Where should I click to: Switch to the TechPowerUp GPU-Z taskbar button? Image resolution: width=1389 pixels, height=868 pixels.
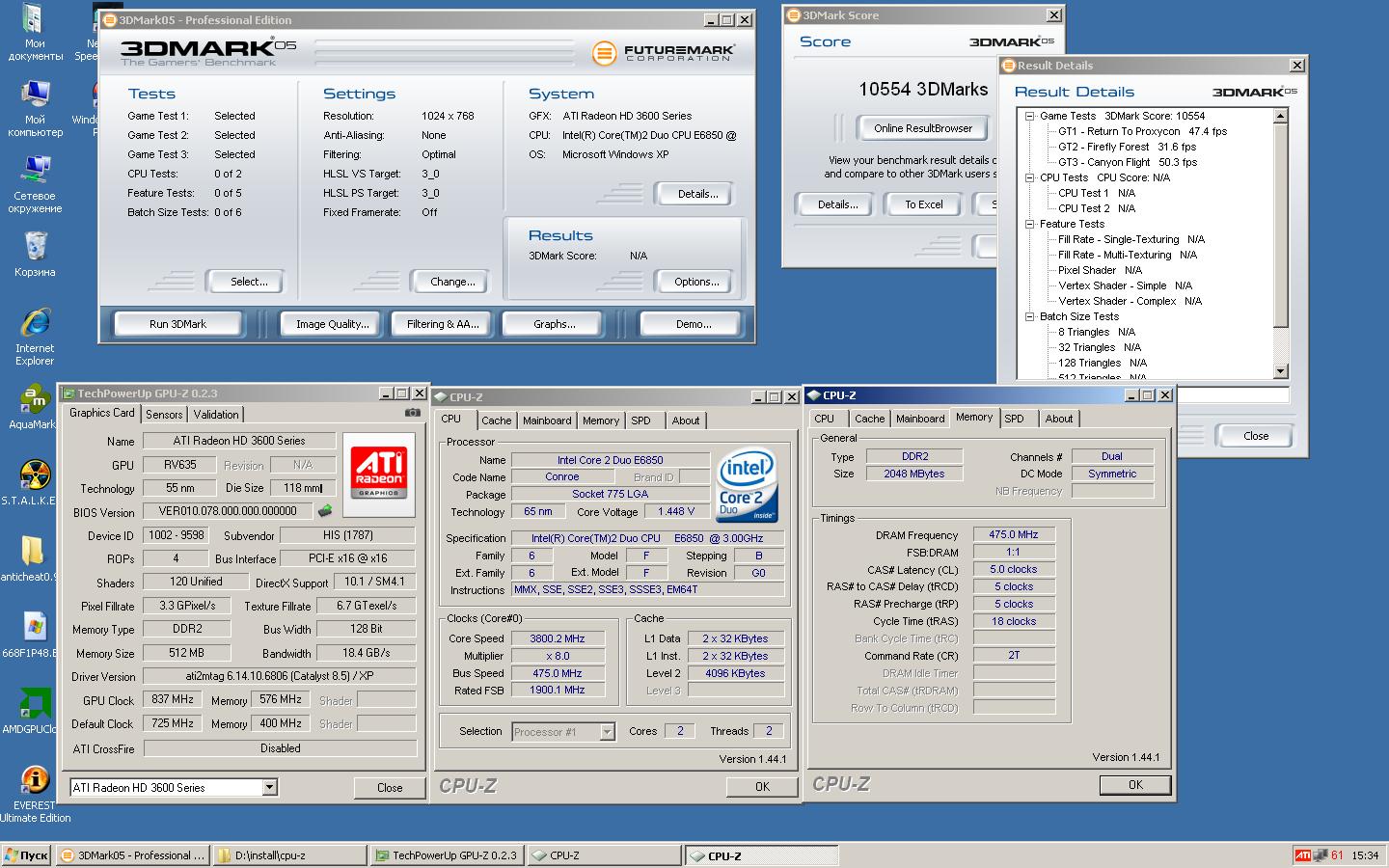click(x=447, y=855)
